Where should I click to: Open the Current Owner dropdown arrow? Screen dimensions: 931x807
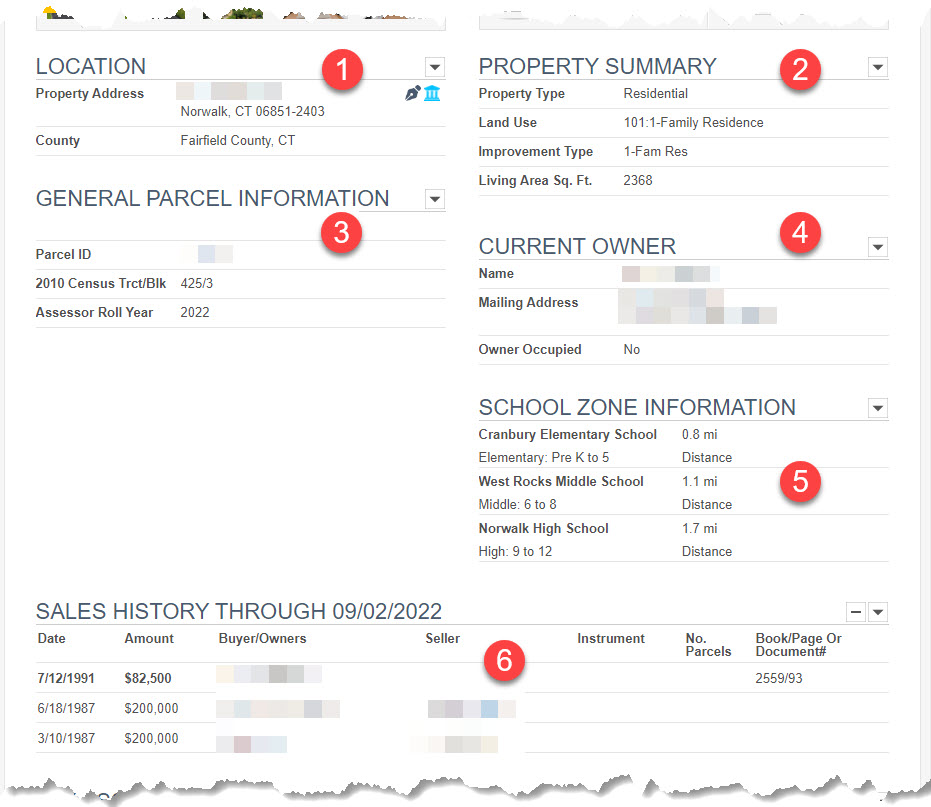[877, 247]
